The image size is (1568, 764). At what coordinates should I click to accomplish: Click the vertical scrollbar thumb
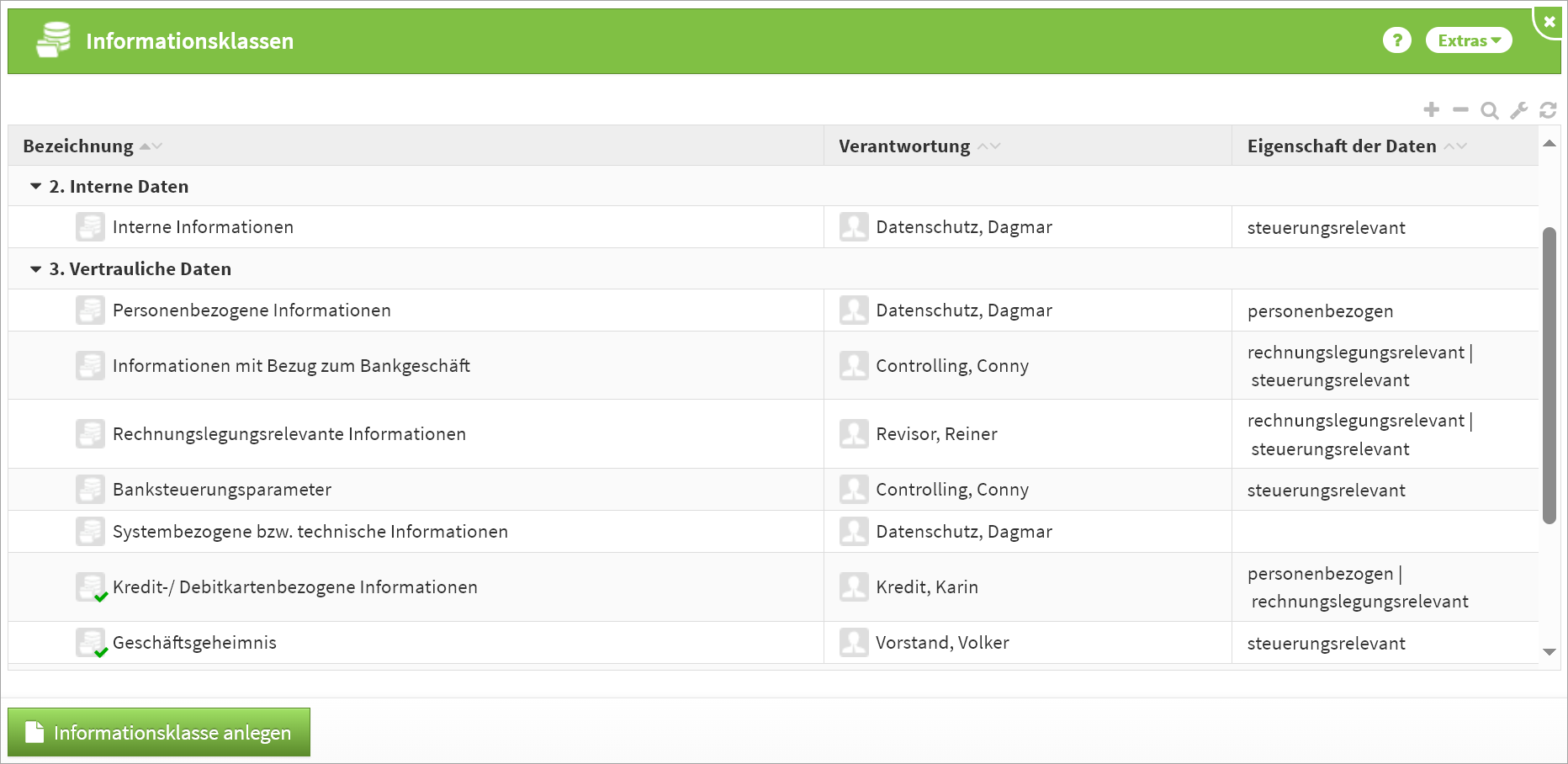tap(1549, 374)
